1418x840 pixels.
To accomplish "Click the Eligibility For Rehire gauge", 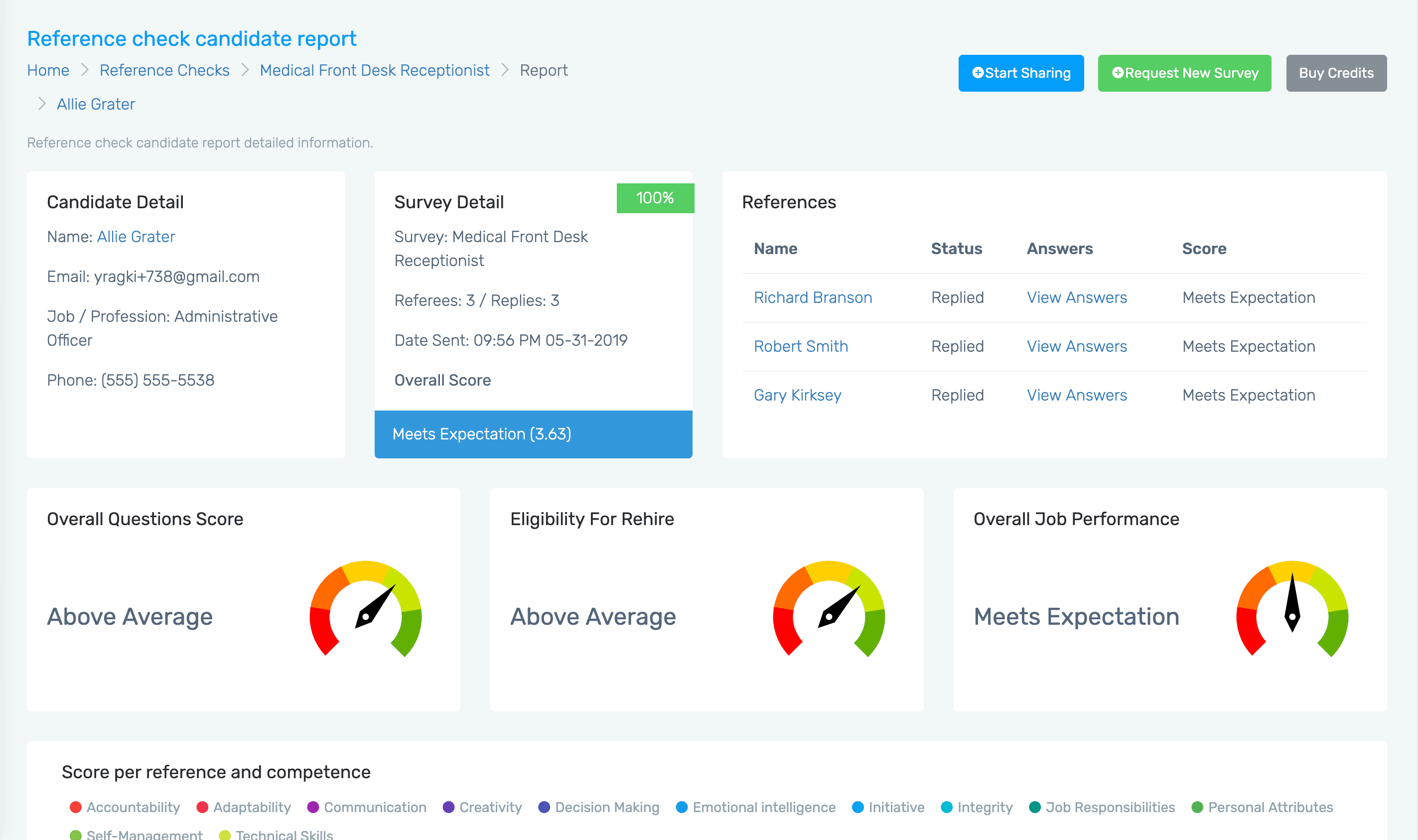I will click(x=829, y=609).
